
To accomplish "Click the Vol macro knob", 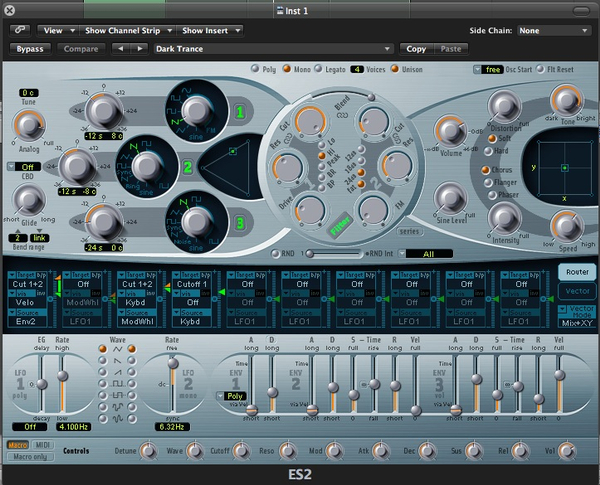I will point(567,451).
